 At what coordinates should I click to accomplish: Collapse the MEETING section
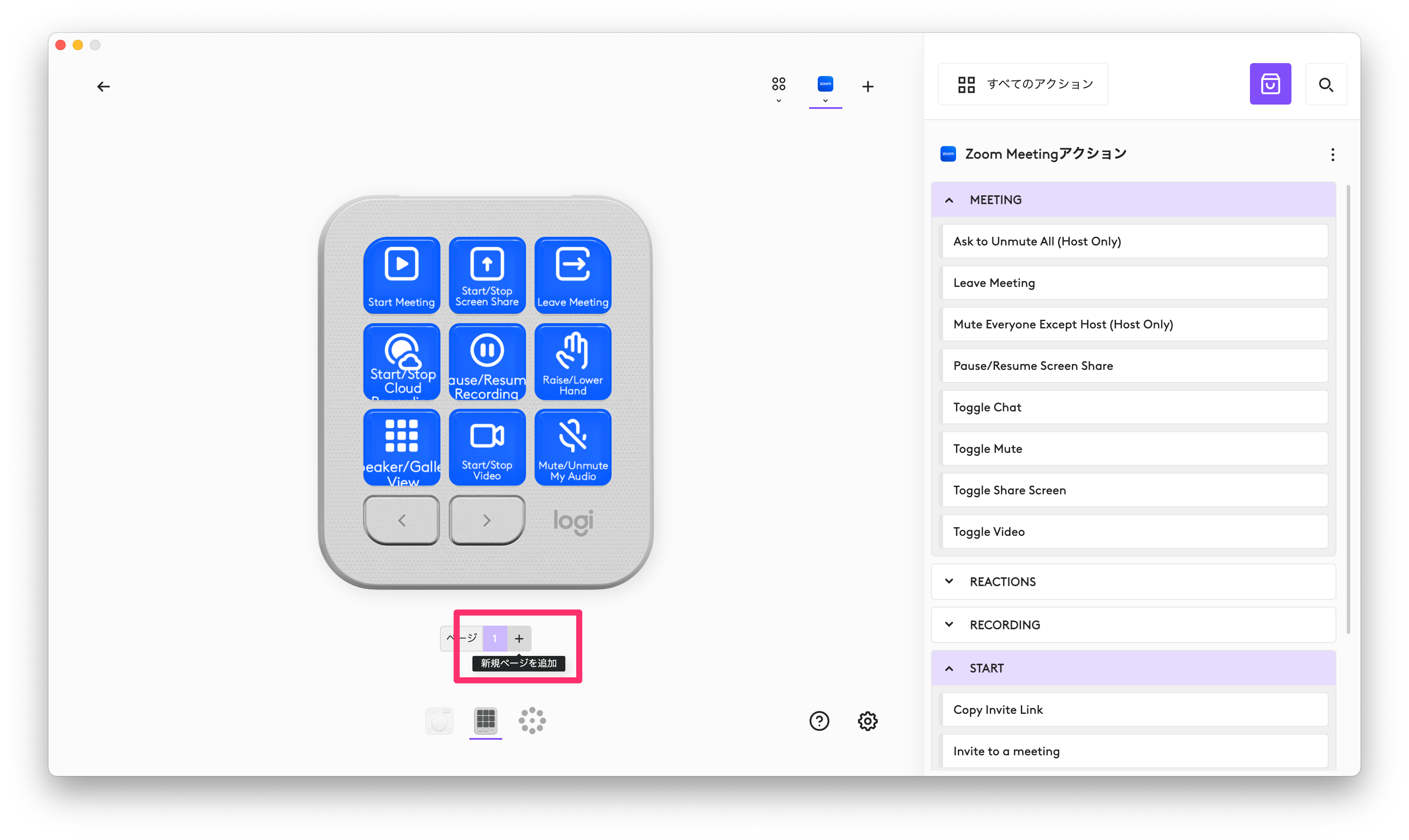949,200
